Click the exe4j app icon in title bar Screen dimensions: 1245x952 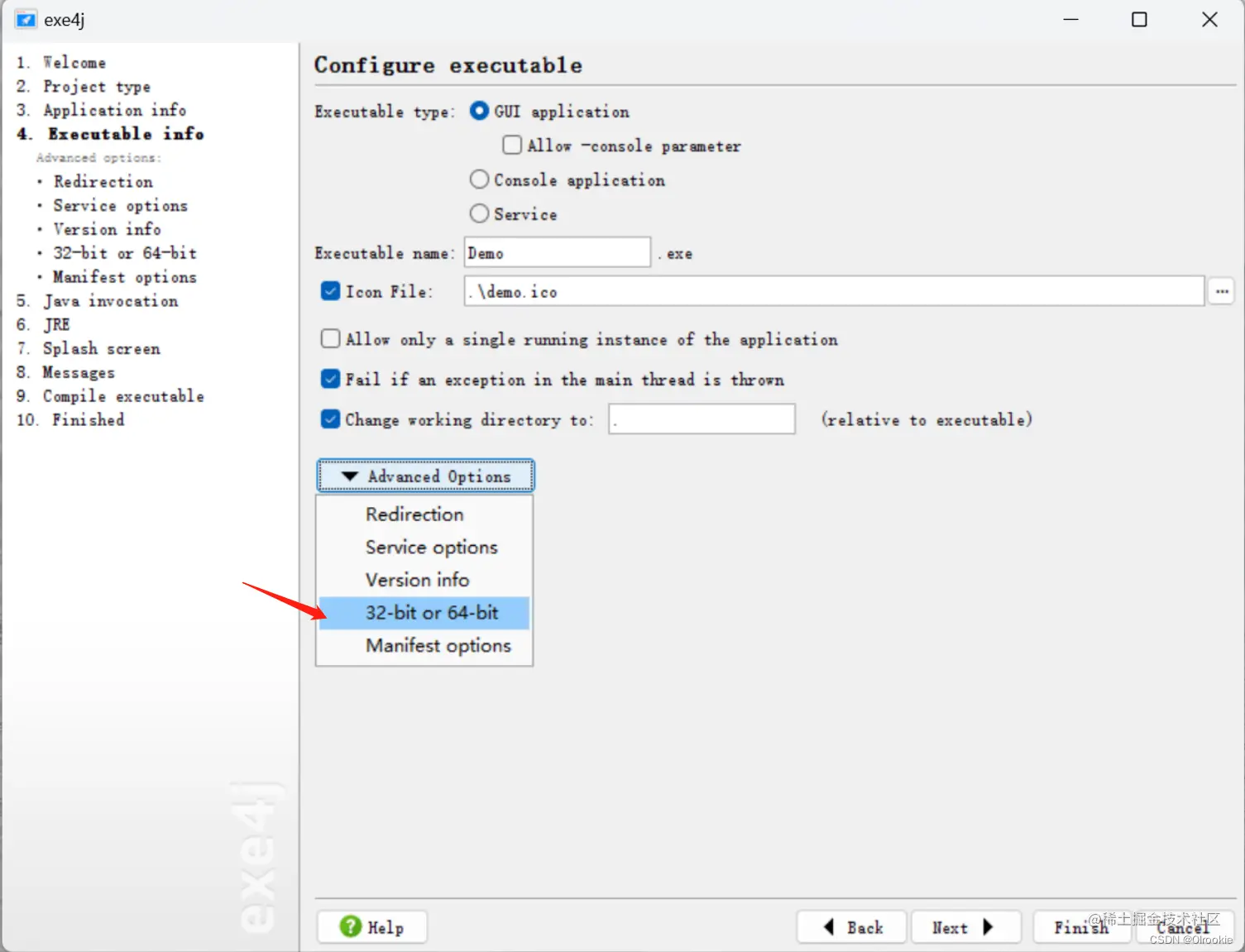(26, 19)
